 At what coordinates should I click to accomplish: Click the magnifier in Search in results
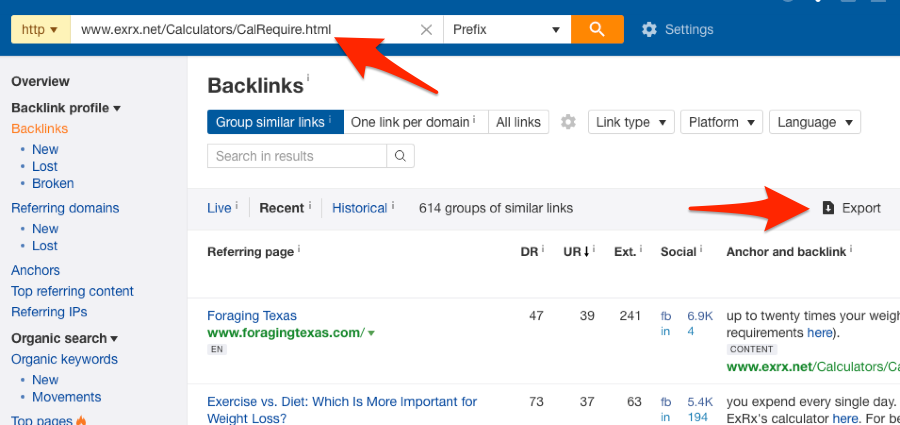click(400, 156)
